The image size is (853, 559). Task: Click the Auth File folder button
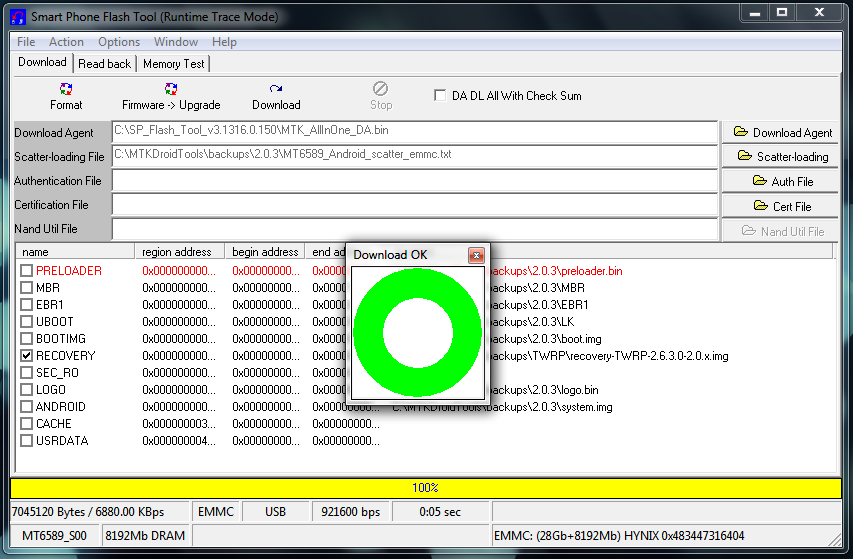pyautogui.click(x=783, y=182)
